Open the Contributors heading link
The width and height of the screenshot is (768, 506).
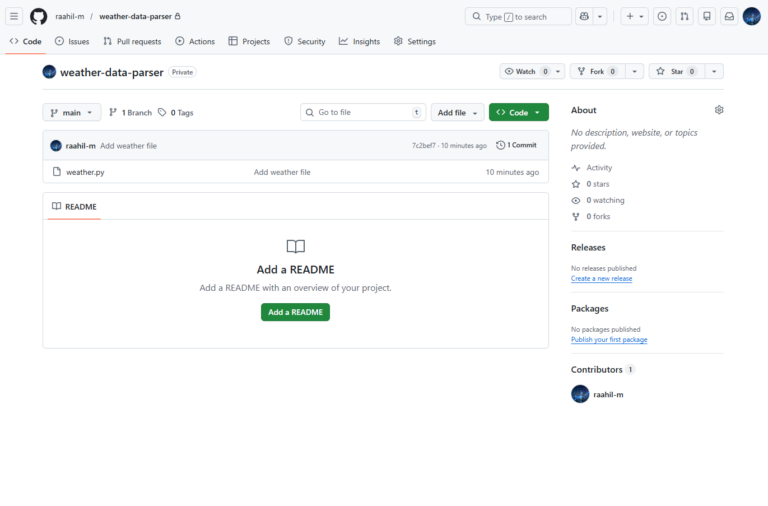point(602,370)
